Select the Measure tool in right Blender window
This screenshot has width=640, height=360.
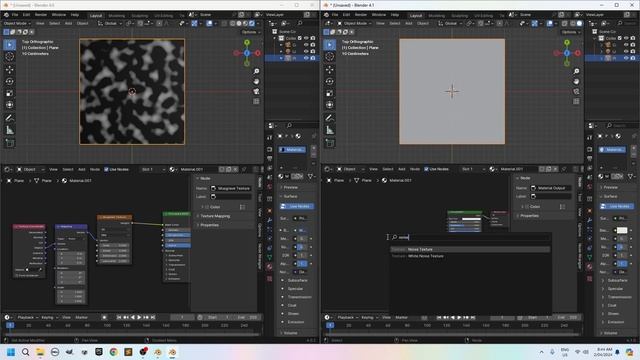329,130
